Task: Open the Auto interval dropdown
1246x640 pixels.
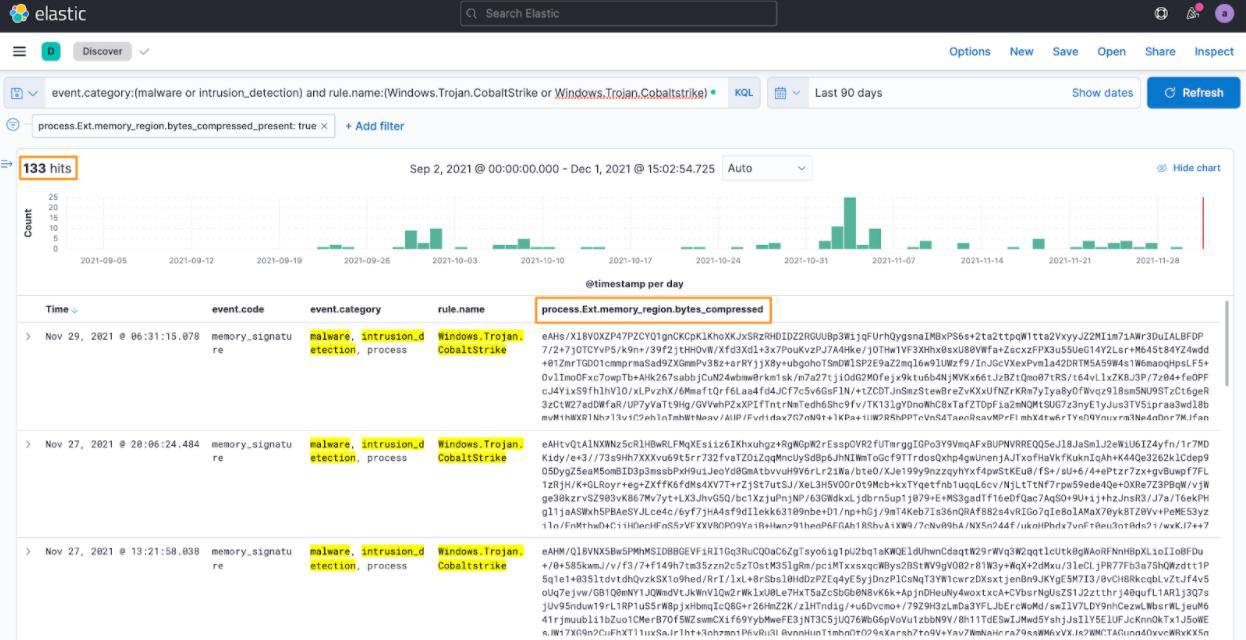Action: click(x=765, y=168)
